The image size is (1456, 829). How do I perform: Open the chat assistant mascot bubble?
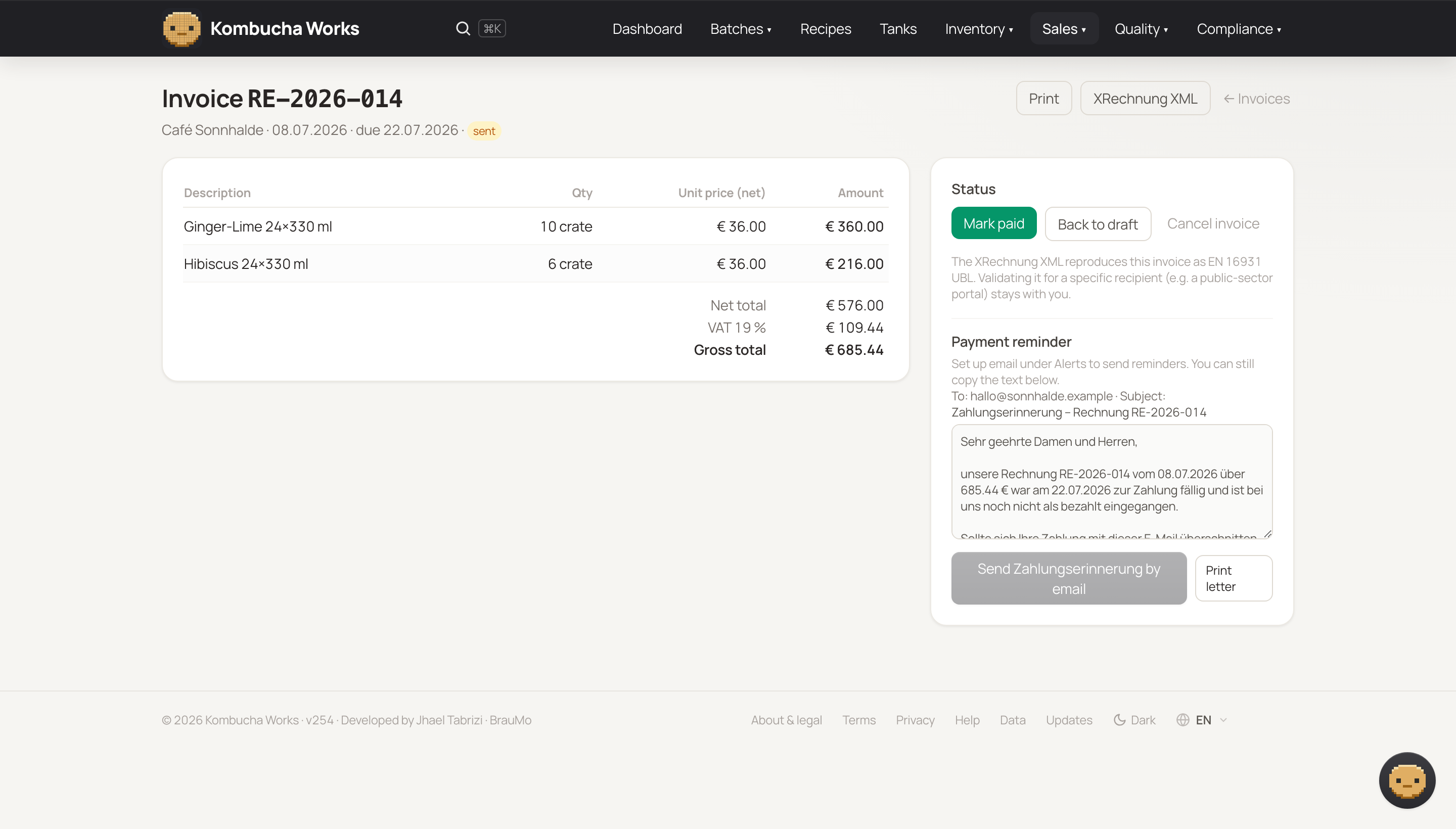coord(1406,780)
